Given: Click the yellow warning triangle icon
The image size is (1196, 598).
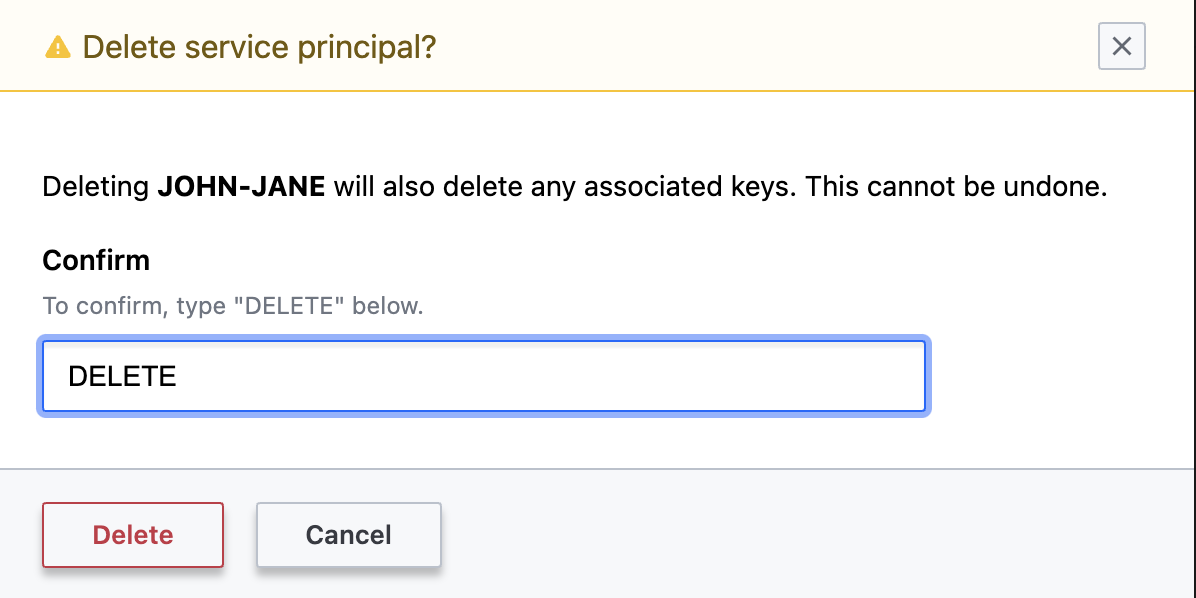Looking at the screenshot, I should [58, 47].
